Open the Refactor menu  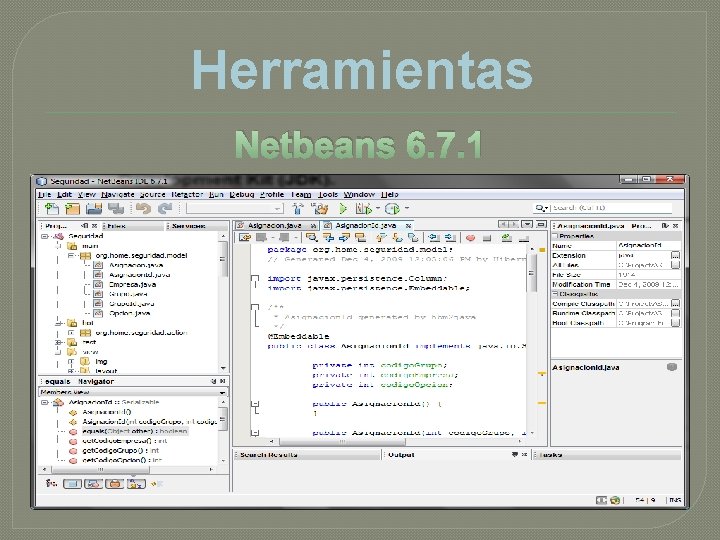(x=187, y=195)
